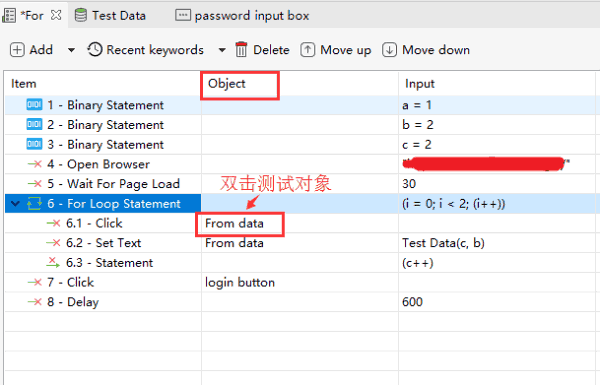Click the 6.2 Set Text step icon
Screen dimensions: 600x385
[x=53, y=243]
